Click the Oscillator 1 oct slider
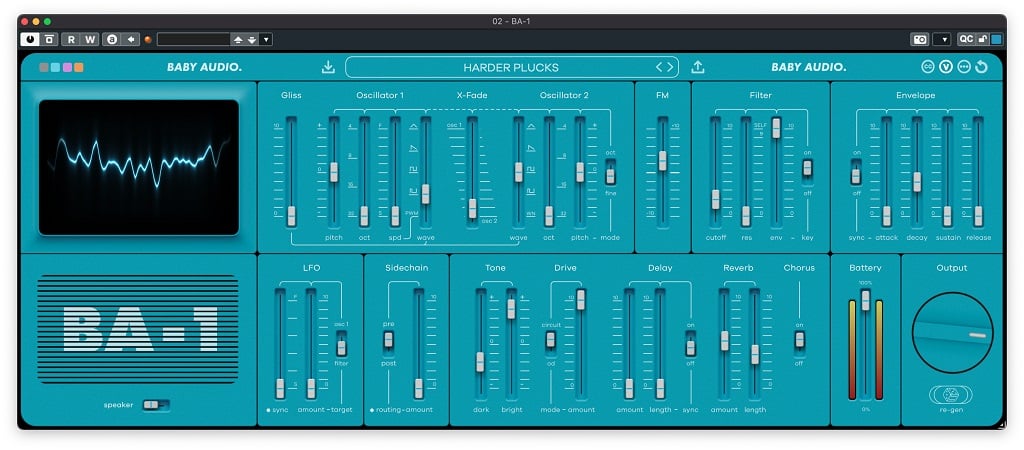This screenshot has height=450, width=1024. [364, 216]
